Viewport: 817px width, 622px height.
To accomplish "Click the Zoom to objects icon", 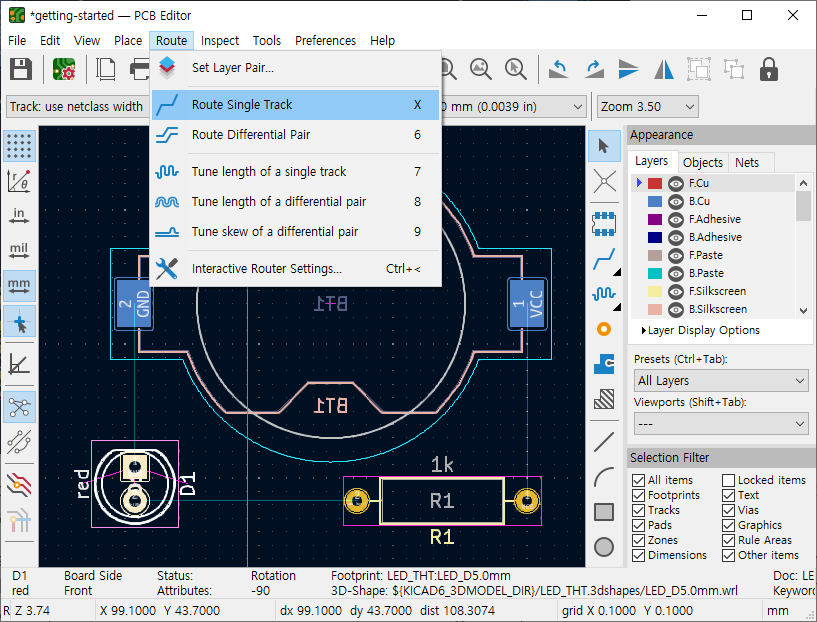I will (480, 69).
